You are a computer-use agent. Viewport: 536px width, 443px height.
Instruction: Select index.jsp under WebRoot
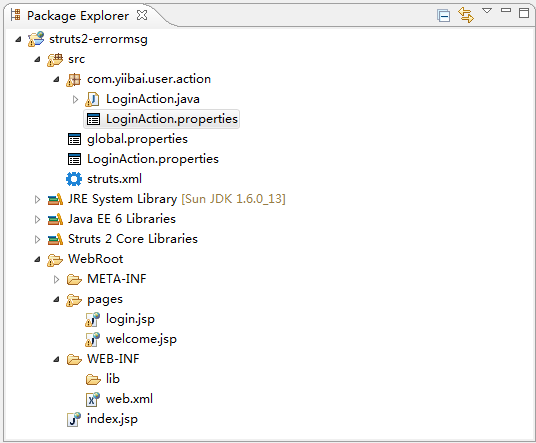pos(112,419)
